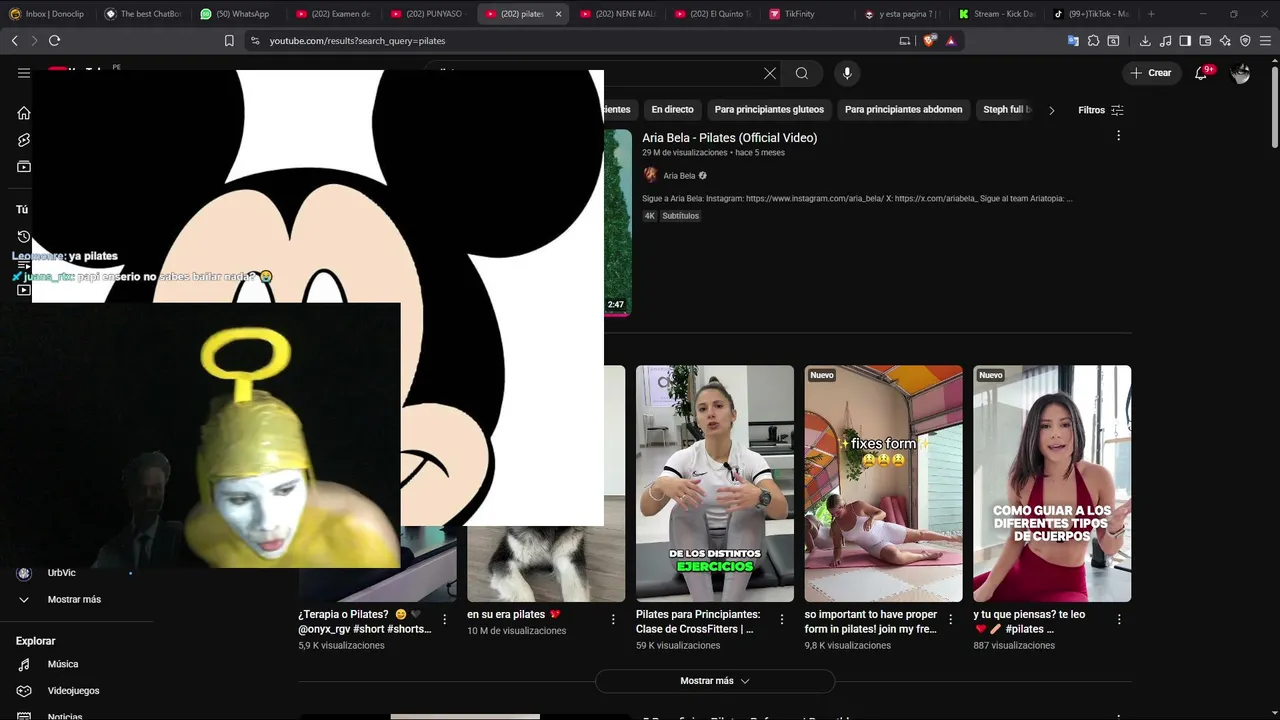Open a new browser tab
1280x720 pixels.
click(x=1151, y=14)
